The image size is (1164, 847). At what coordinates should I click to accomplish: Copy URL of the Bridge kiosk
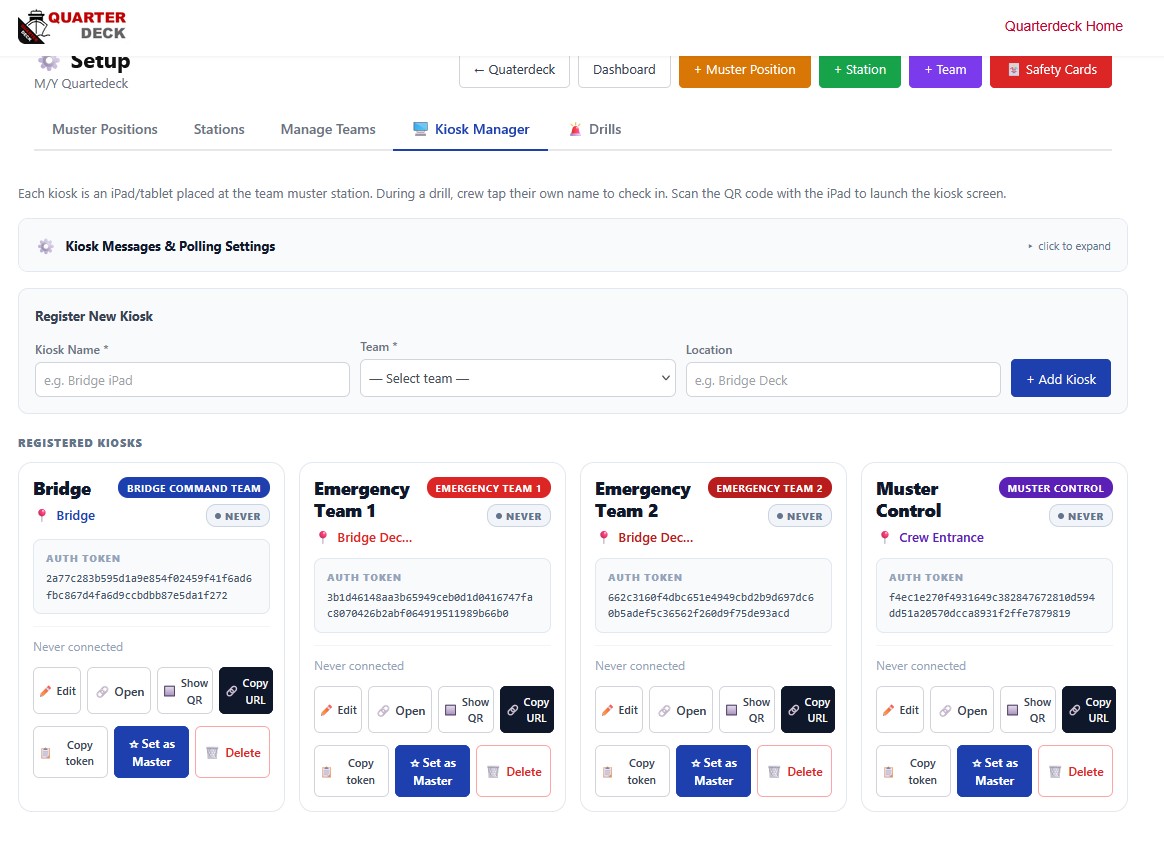(246, 691)
